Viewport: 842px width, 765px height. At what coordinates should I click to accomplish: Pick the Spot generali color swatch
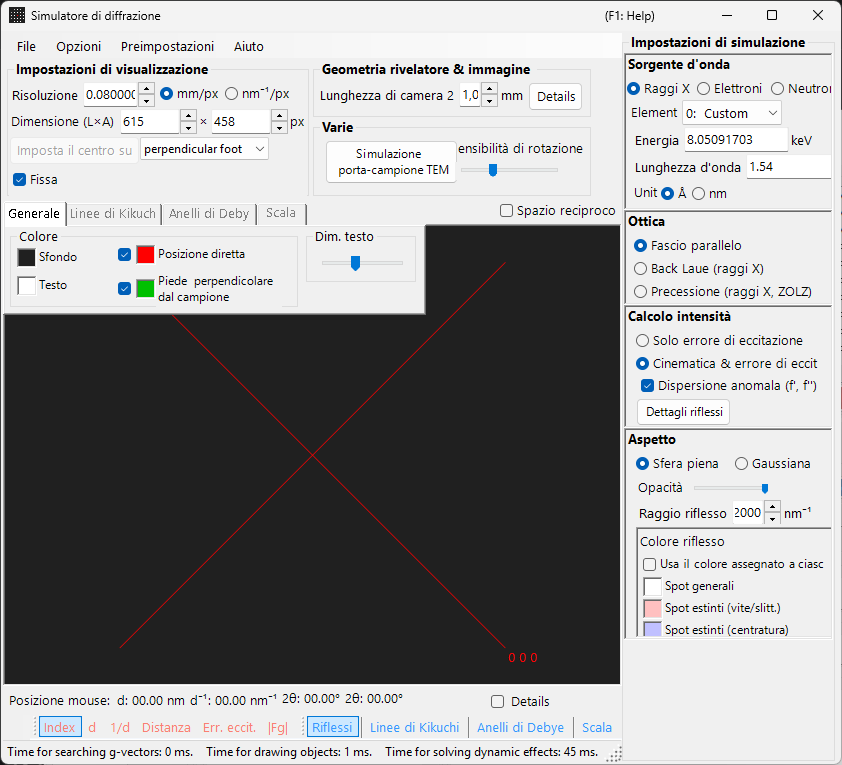[x=652, y=586]
